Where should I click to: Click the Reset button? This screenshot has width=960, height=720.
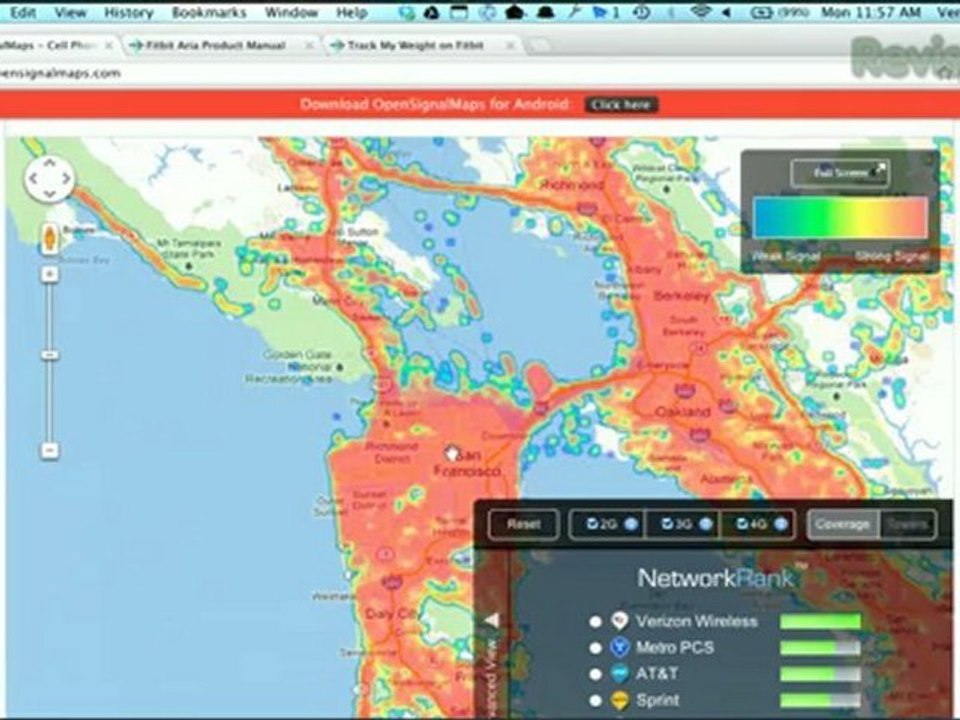pyautogui.click(x=523, y=524)
